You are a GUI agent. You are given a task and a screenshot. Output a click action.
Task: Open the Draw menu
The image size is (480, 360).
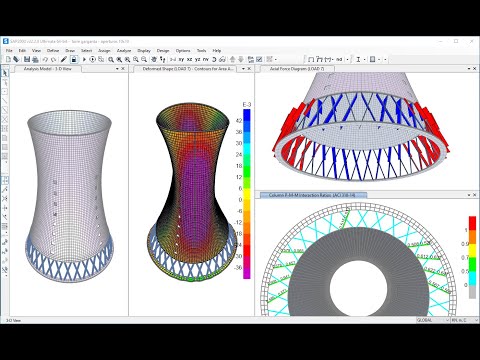(x=70, y=51)
